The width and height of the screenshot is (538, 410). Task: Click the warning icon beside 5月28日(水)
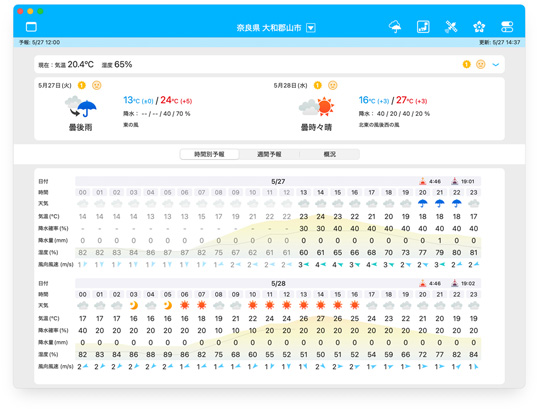317,85
